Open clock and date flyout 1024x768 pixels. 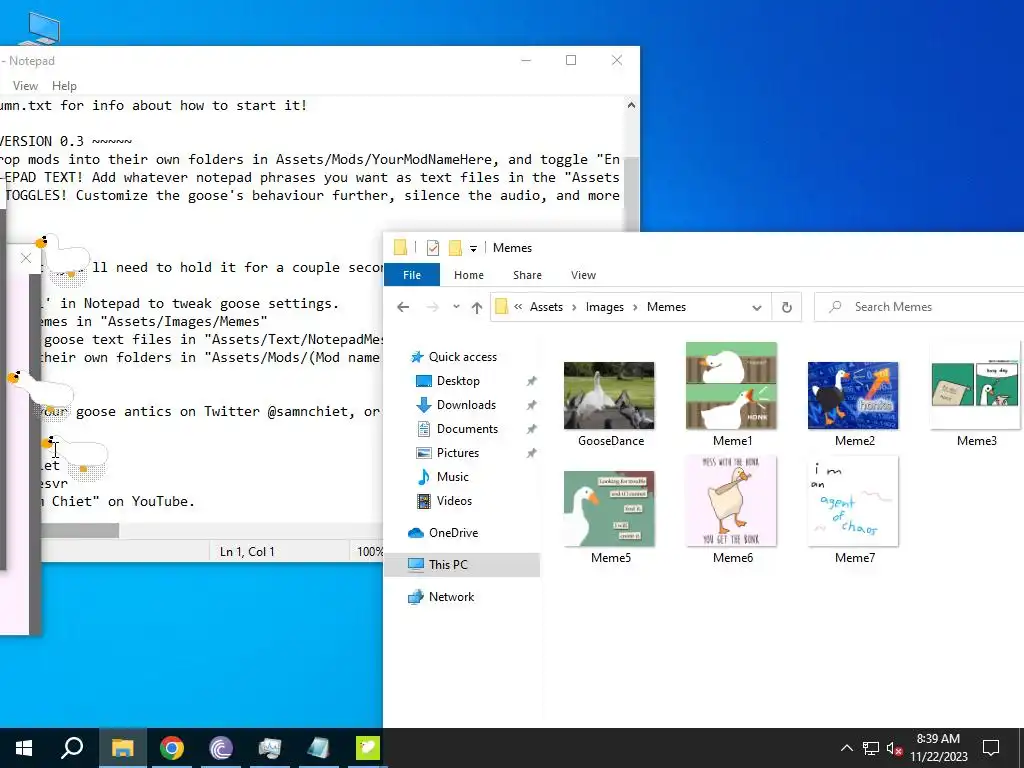click(938, 748)
